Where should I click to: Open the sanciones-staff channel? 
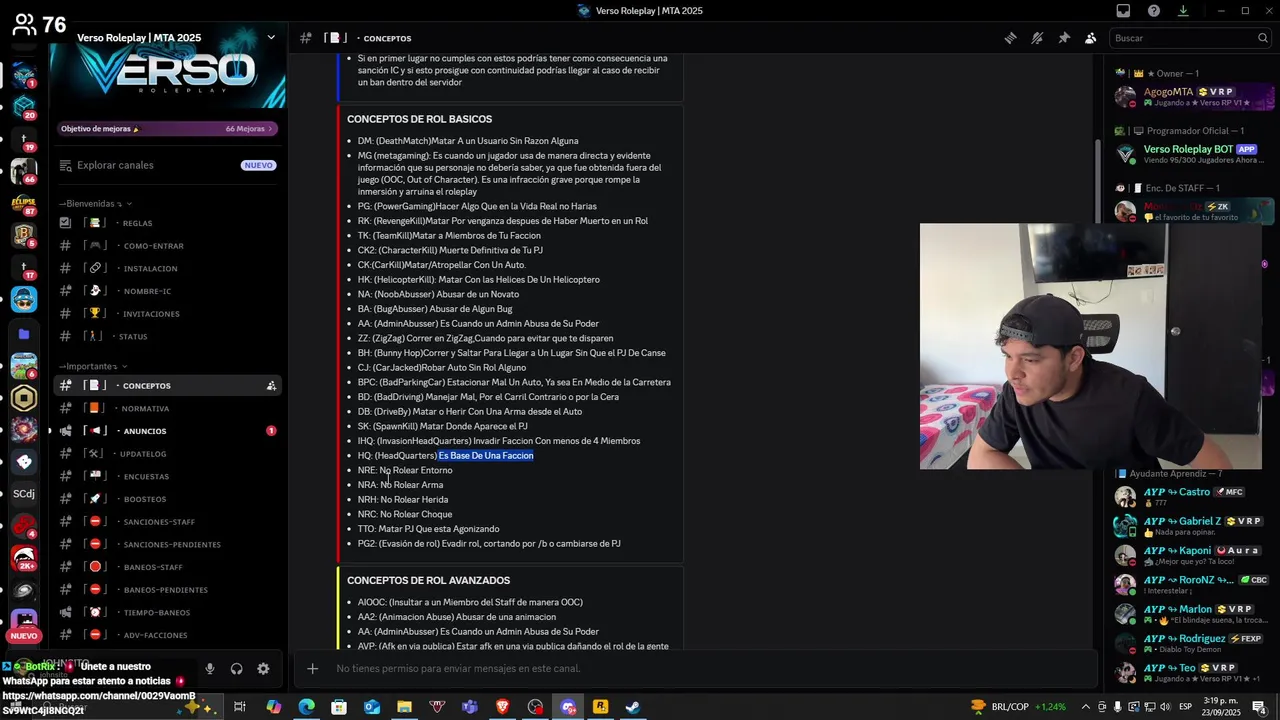pos(167,522)
